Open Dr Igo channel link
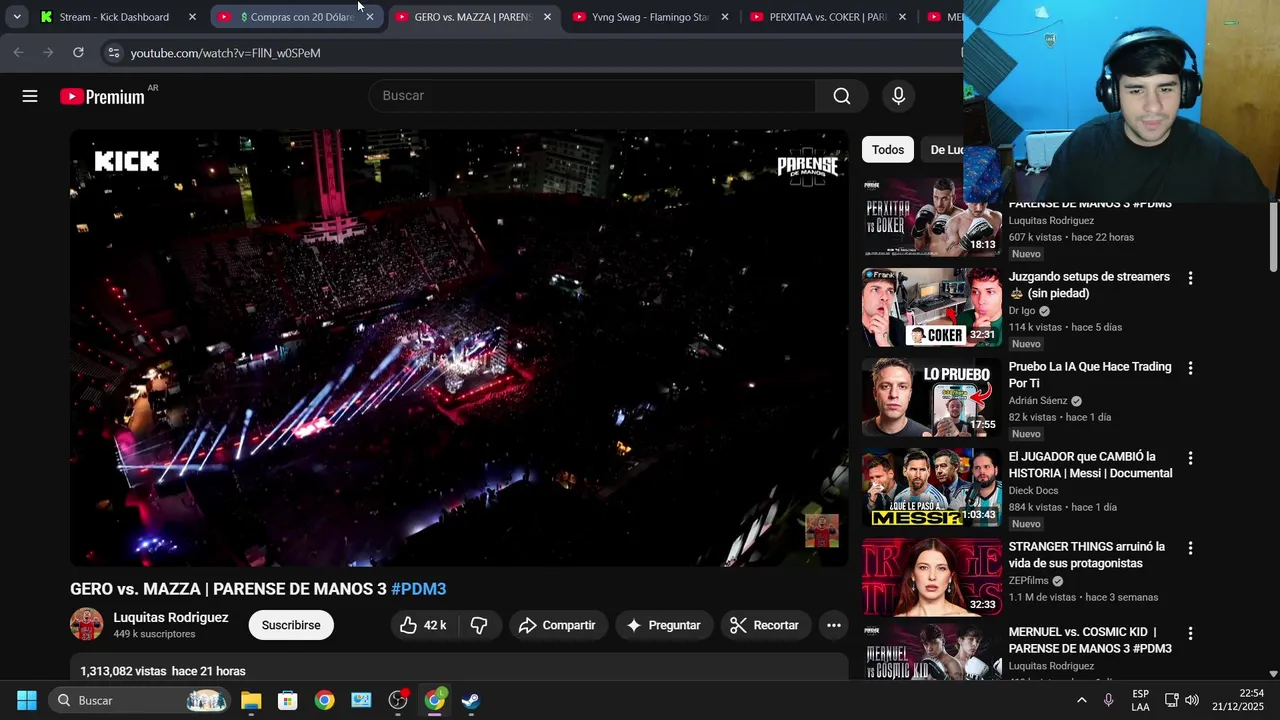Viewport: 1280px width, 720px height. pos(1022,311)
